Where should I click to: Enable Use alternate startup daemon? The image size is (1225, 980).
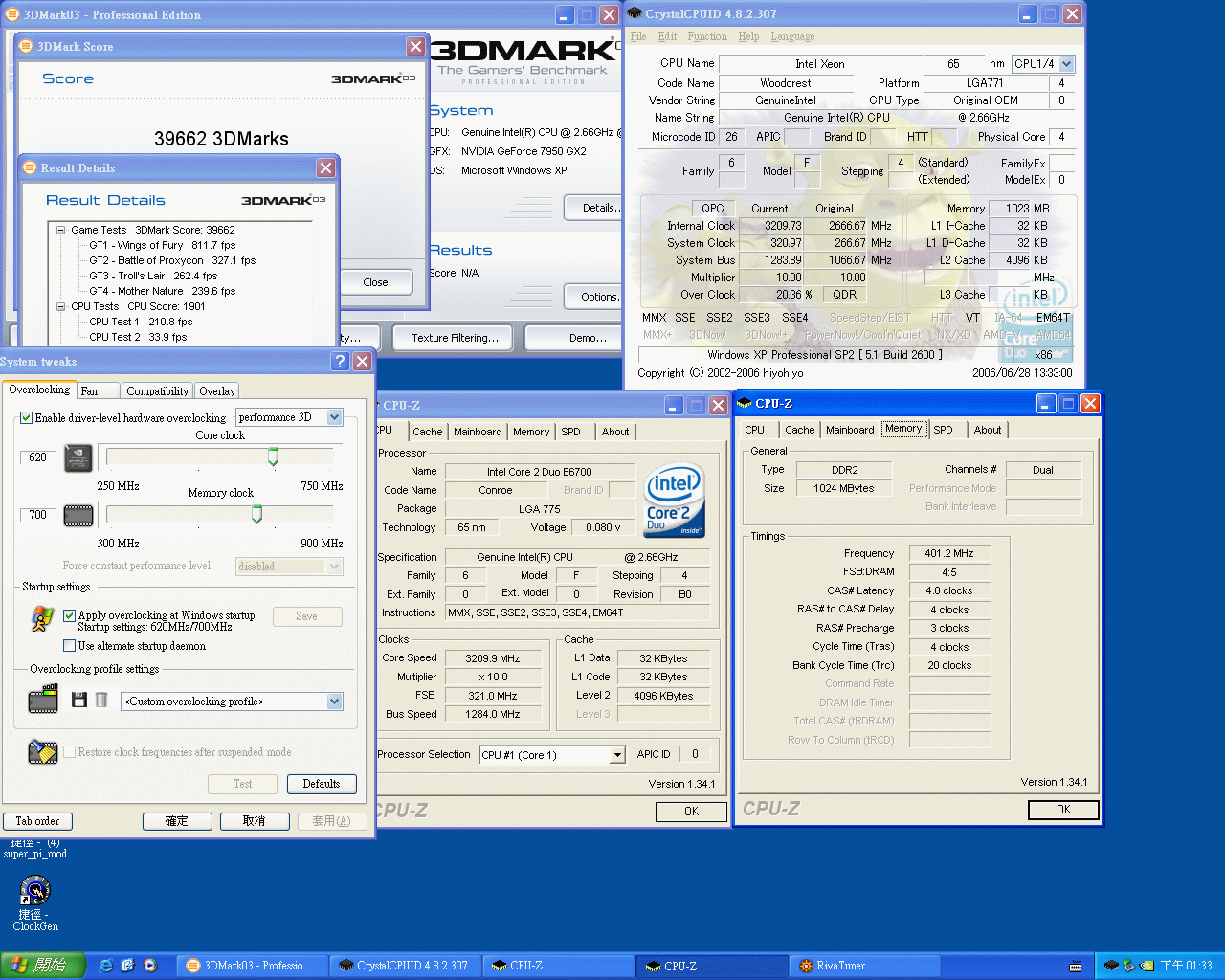coord(69,646)
